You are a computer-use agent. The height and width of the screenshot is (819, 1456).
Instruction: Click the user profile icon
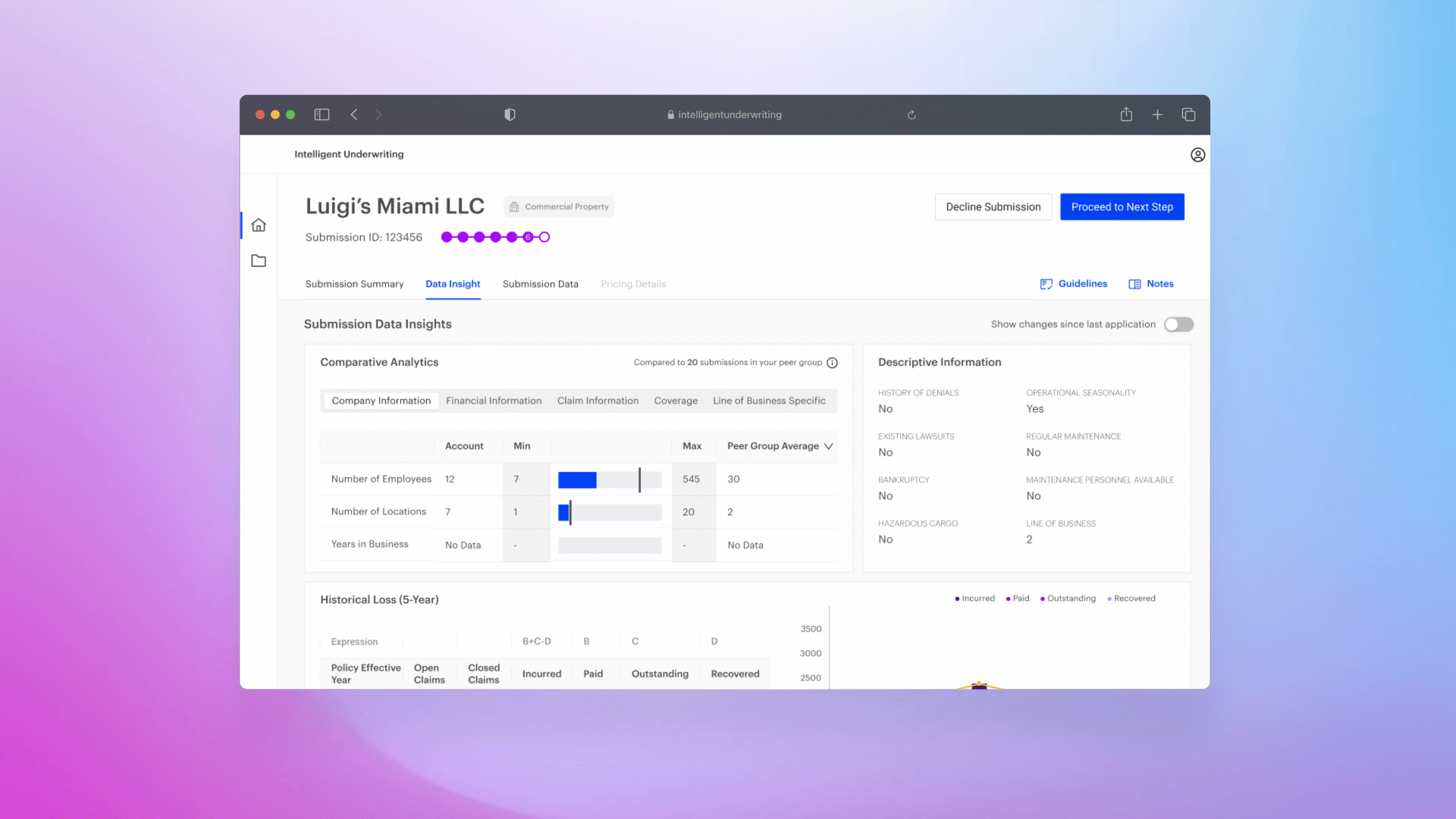pos(1197,155)
